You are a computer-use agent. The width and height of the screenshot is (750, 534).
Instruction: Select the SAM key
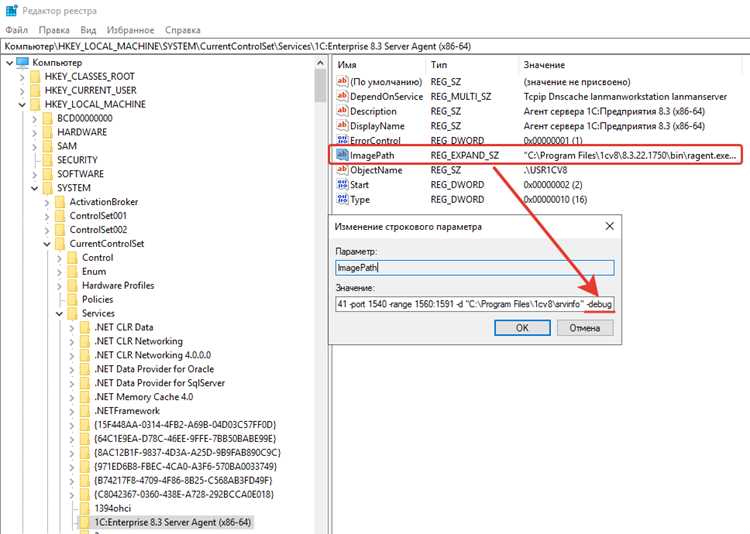(66, 146)
